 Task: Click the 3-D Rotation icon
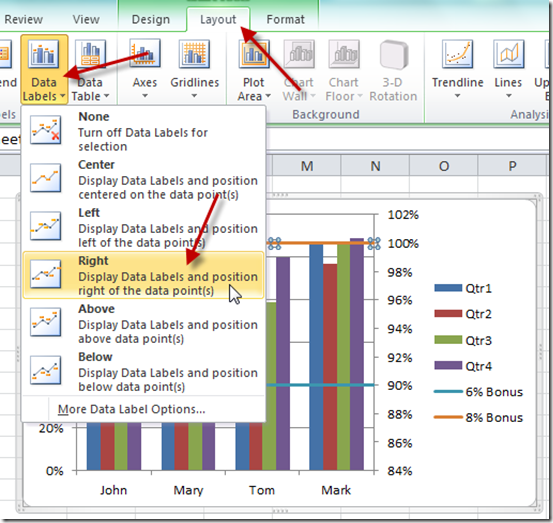[x=394, y=54]
